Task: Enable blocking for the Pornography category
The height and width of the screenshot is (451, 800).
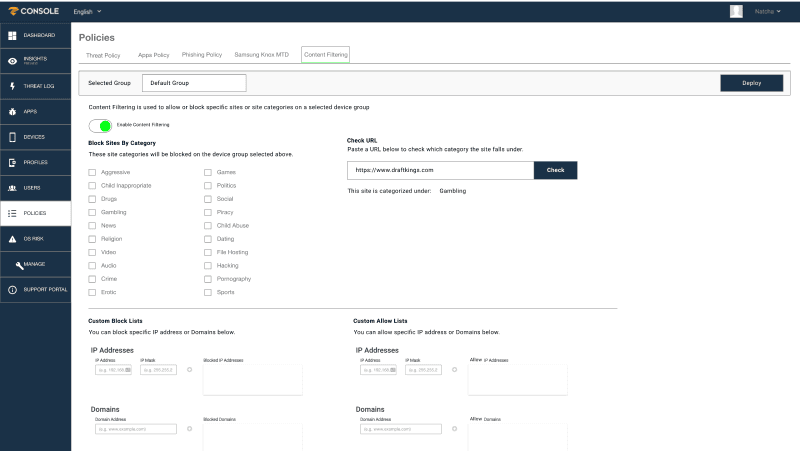Action: (208, 279)
